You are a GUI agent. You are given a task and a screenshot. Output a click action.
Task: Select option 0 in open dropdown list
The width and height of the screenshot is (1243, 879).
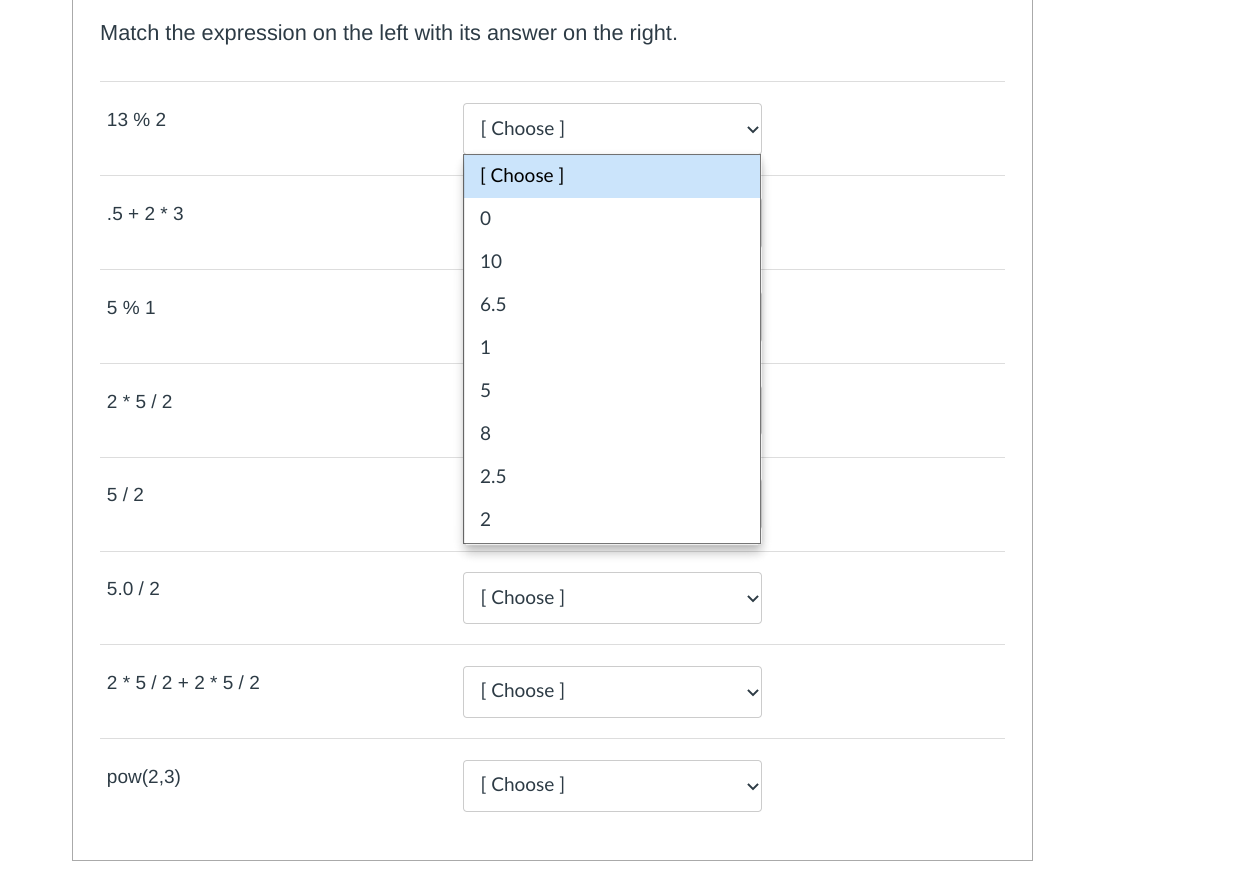click(611, 219)
